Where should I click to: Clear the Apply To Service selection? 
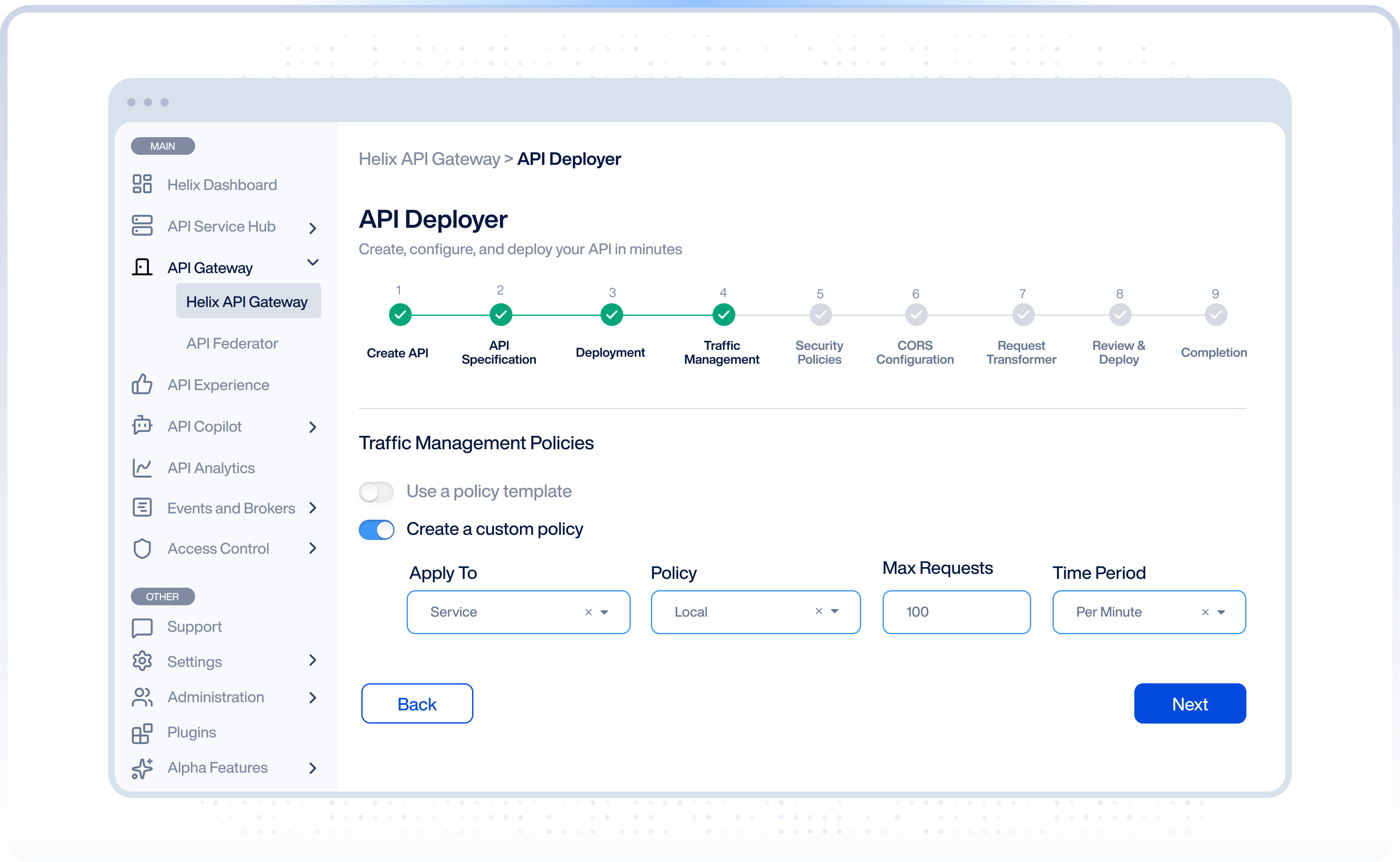(x=588, y=612)
